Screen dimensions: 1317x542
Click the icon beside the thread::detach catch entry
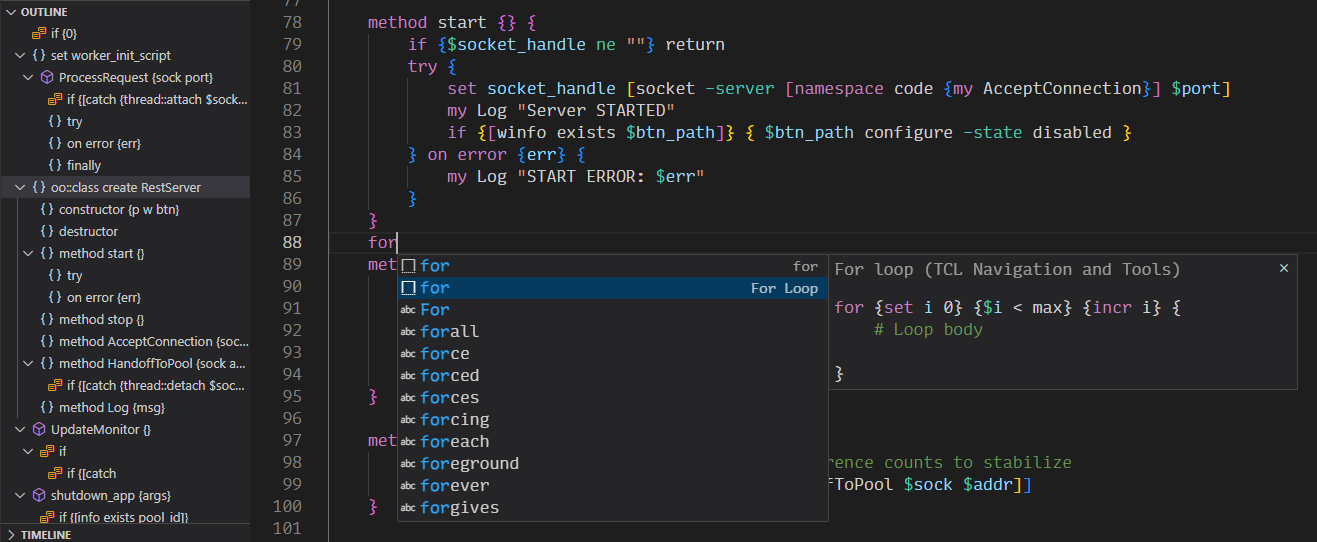[x=55, y=385]
